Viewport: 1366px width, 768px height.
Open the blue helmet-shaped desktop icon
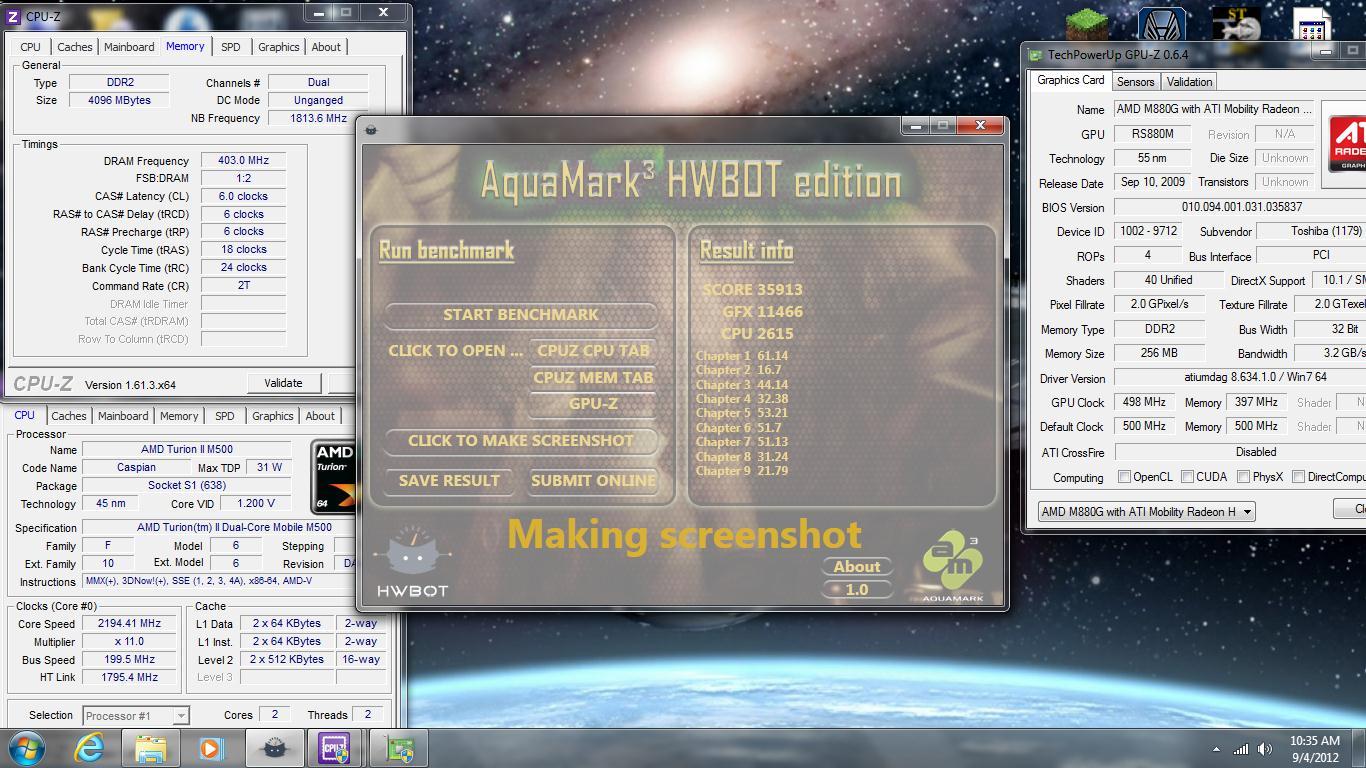1162,24
